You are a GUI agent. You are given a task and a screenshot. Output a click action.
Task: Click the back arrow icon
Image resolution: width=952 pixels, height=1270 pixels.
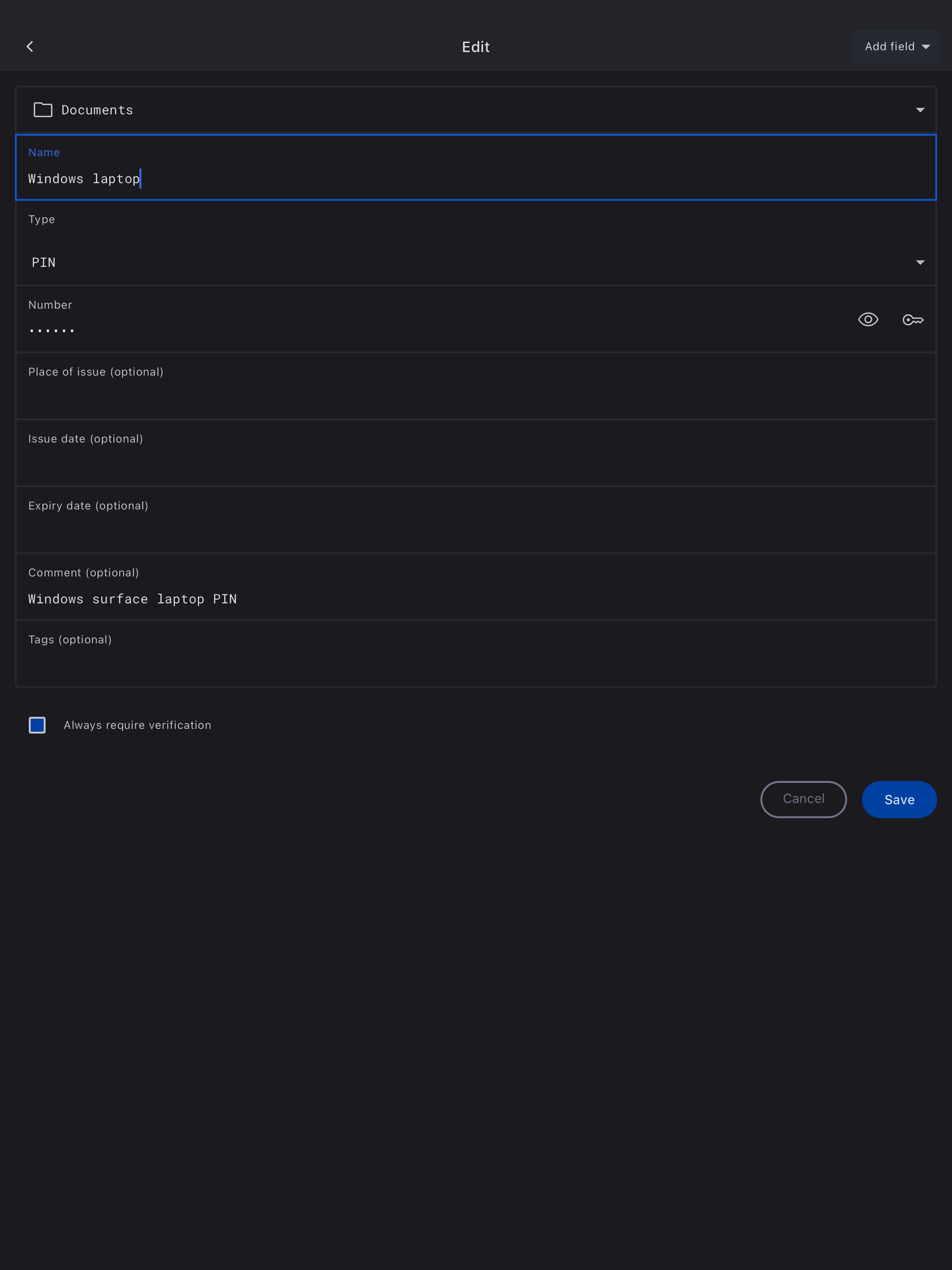click(x=30, y=46)
